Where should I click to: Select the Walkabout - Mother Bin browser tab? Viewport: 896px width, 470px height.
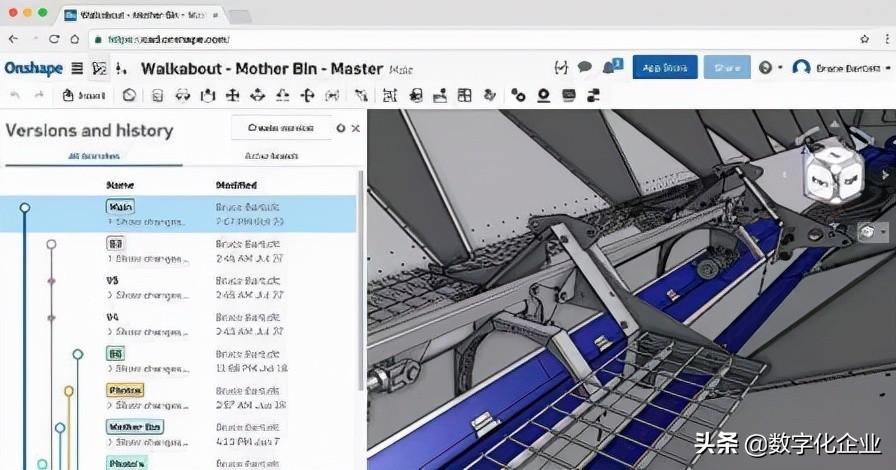(x=141, y=15)
